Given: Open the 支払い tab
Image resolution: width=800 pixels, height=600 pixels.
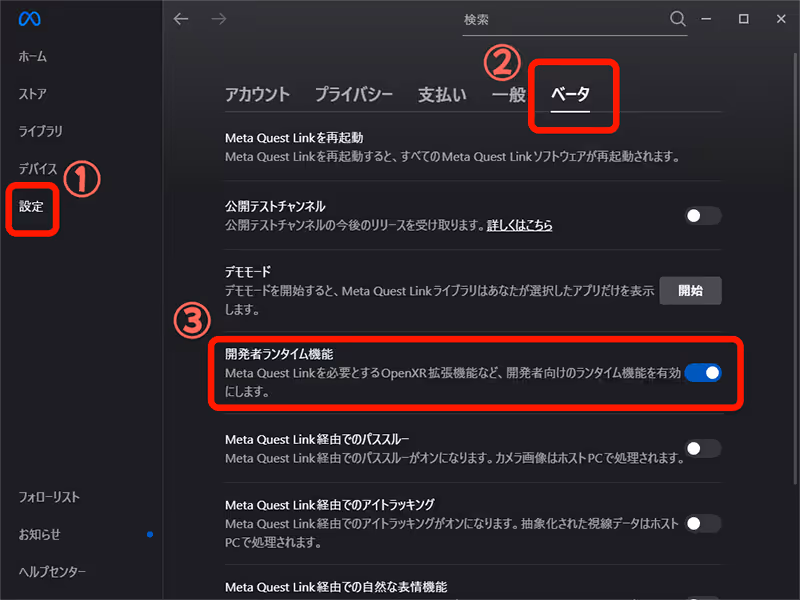Looking at the screenshot, I should (441, 95).
